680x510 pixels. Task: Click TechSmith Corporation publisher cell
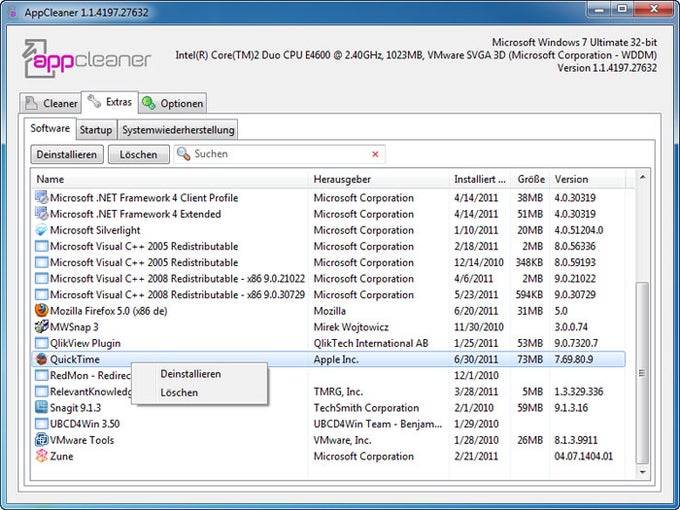coord(366,408)
